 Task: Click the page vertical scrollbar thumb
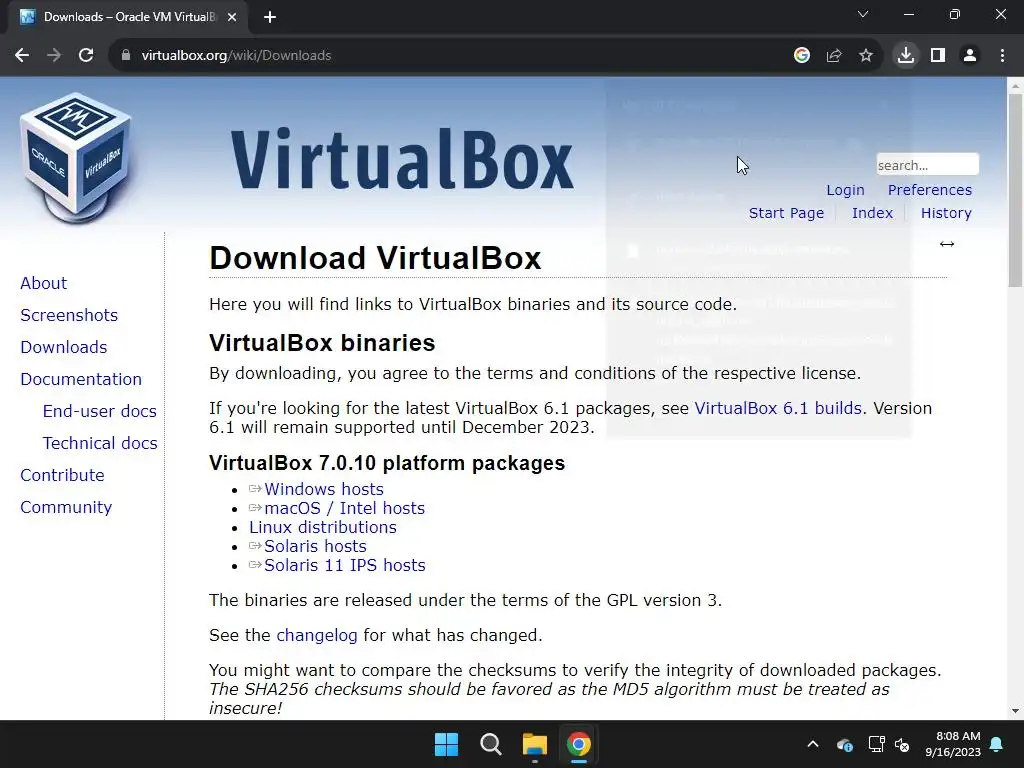[x=1015, y=189]
